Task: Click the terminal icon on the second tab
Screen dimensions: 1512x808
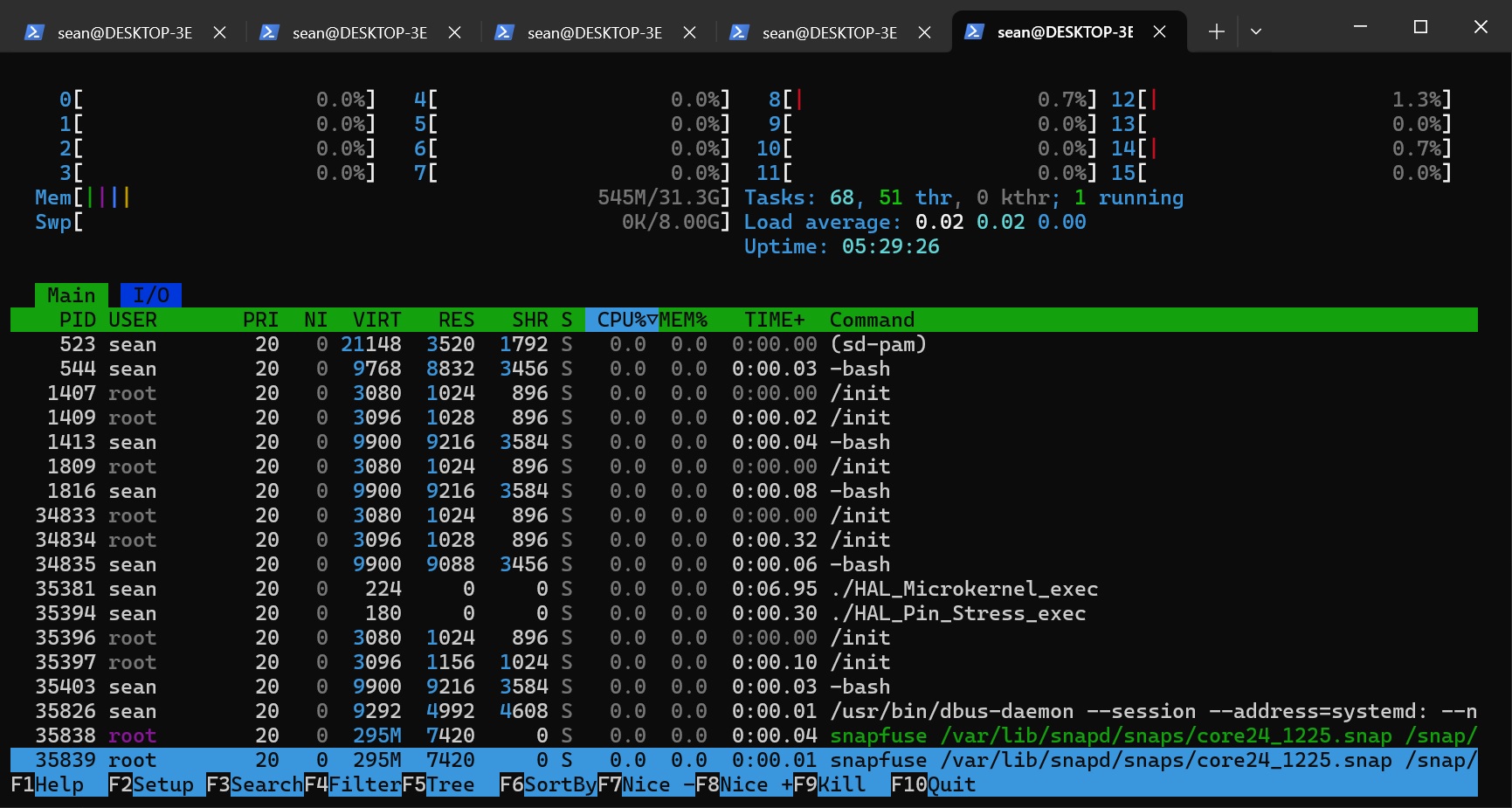Action: pos(268,32)
